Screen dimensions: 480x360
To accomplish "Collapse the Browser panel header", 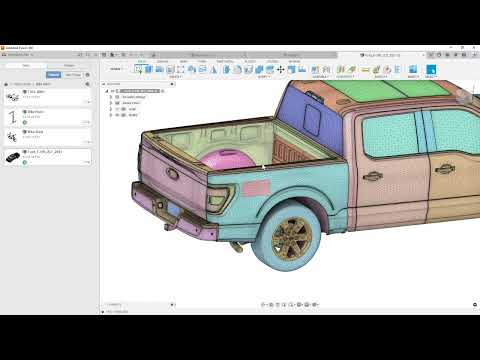I will tap(103, 84).
